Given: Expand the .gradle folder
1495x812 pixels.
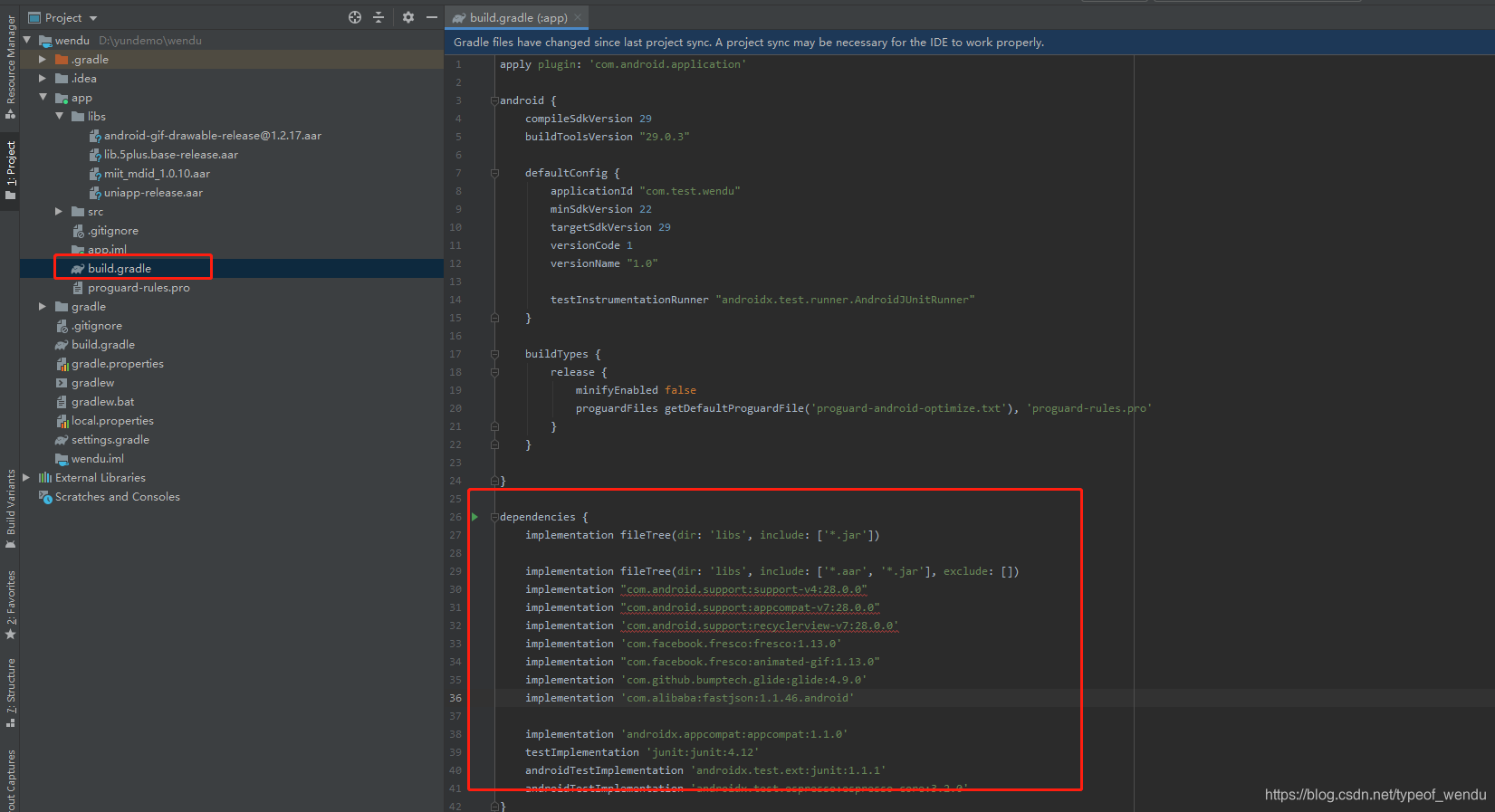Looking at the screenshot, I should [x=43, y=59].
